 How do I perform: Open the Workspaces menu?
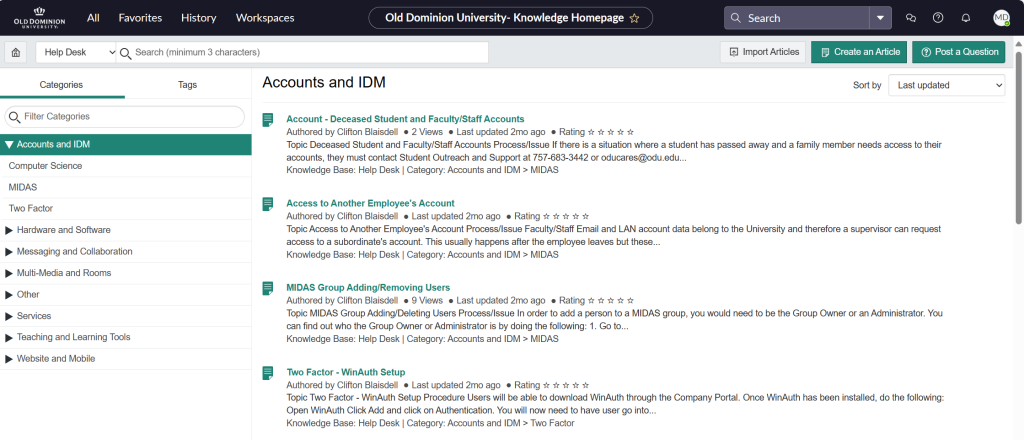pos(265,18)
